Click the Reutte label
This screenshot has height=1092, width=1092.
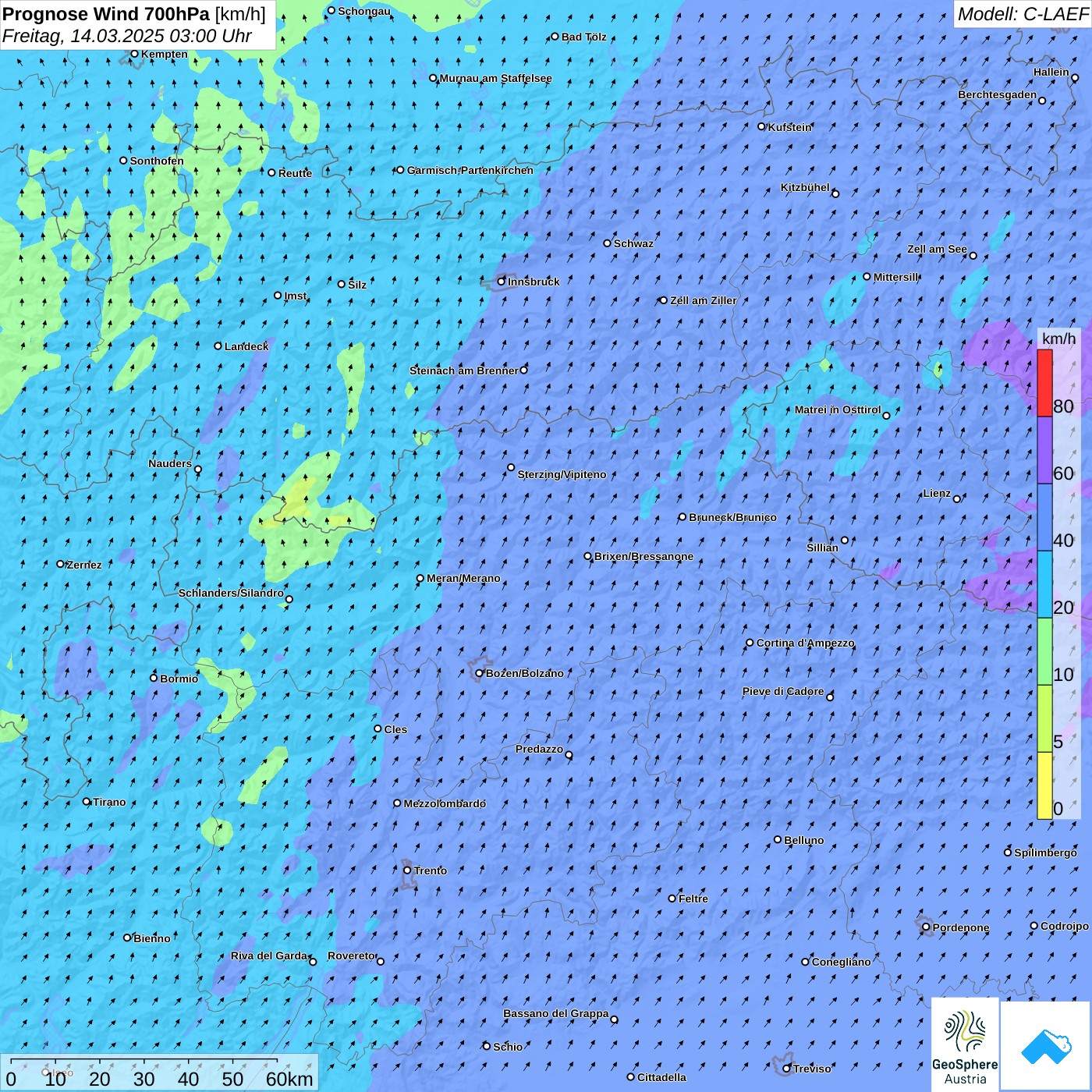(x=295, y=173)
